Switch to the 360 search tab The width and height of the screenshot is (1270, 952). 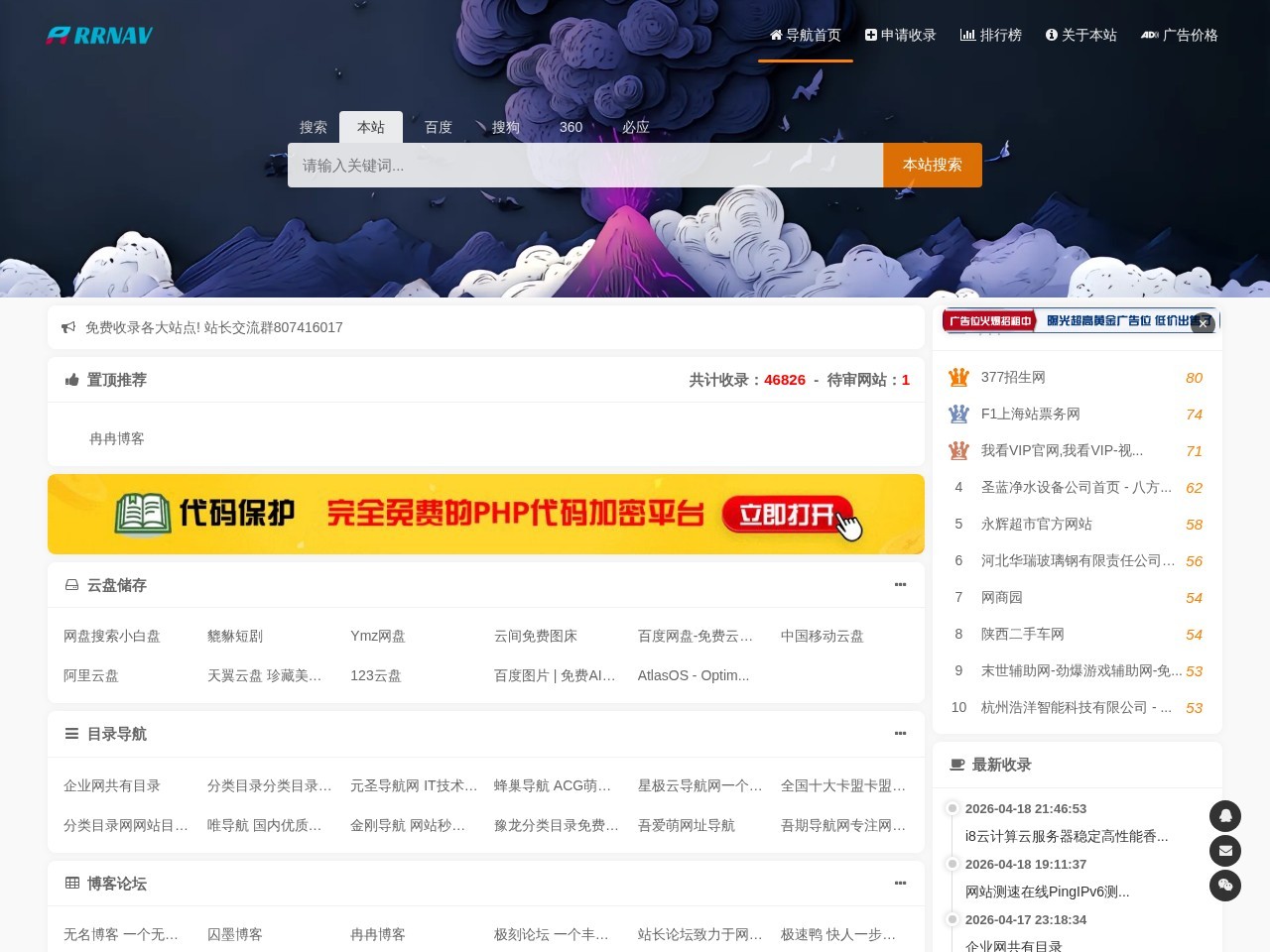(571, 127)
